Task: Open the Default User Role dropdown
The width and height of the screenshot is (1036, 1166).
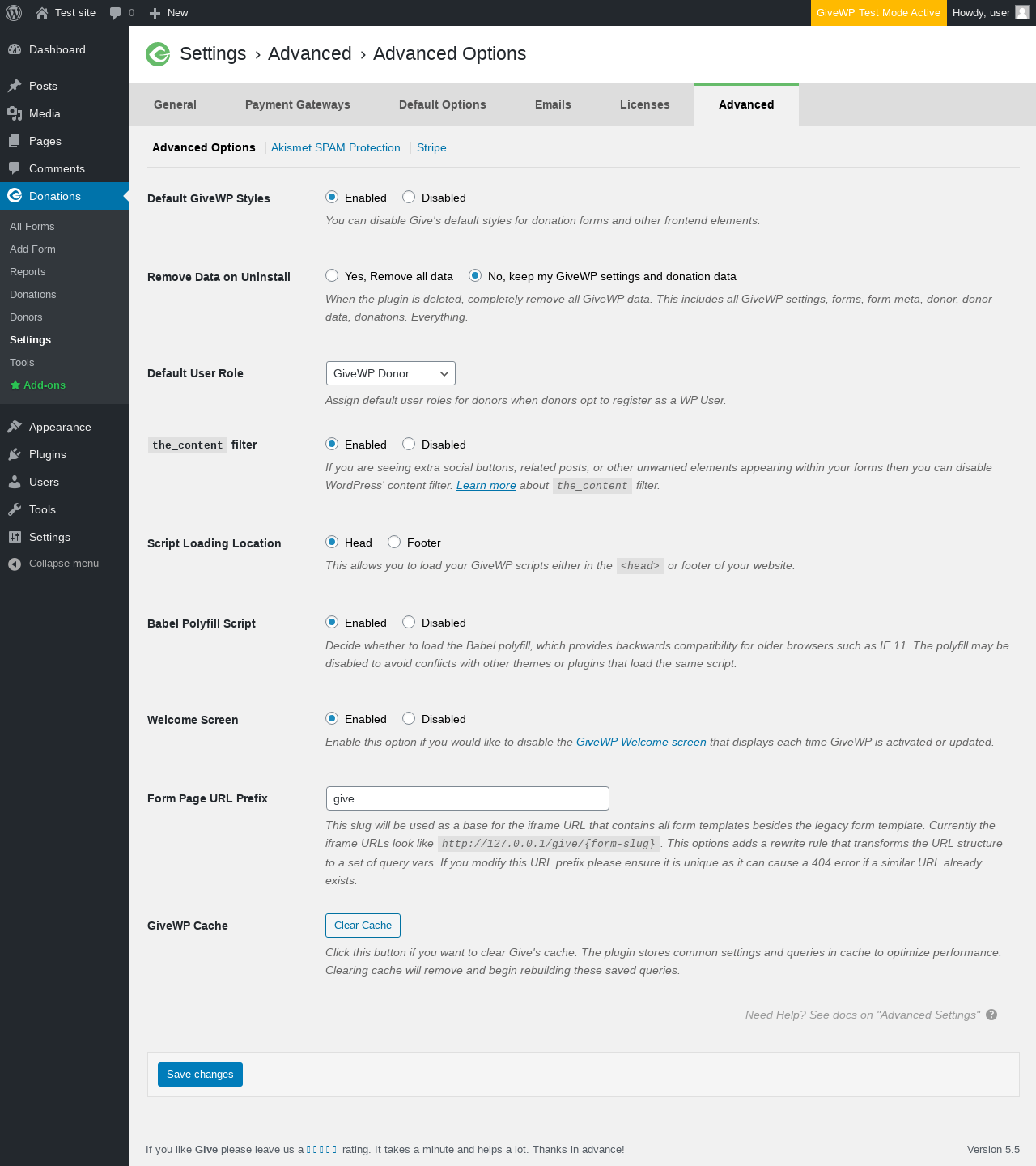Action: 391,373
